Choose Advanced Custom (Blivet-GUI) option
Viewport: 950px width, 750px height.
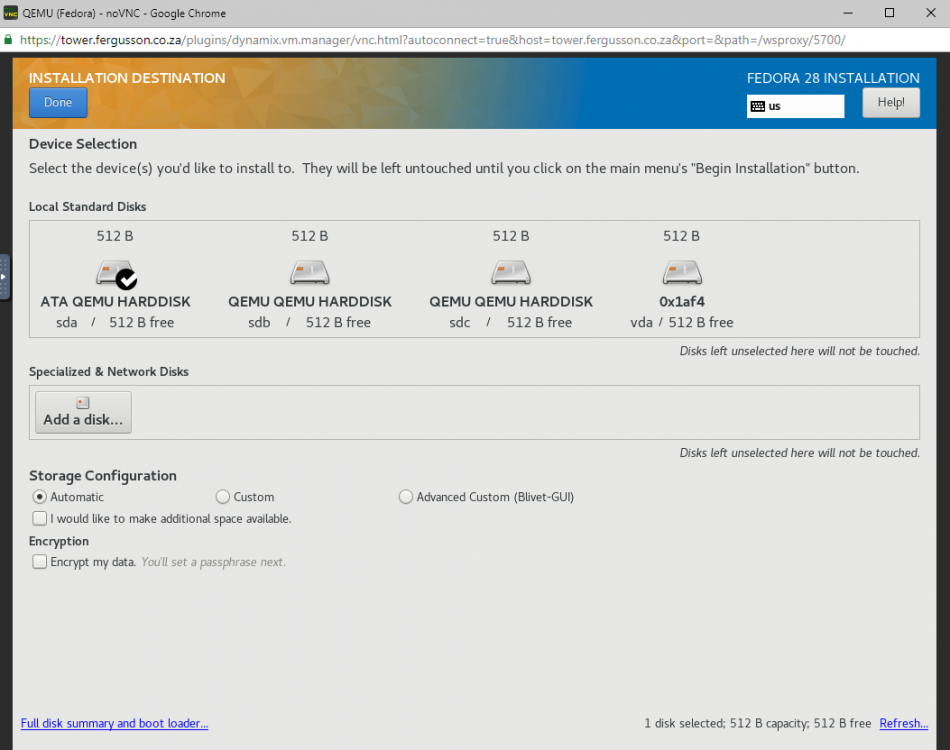tap(405, 497)
